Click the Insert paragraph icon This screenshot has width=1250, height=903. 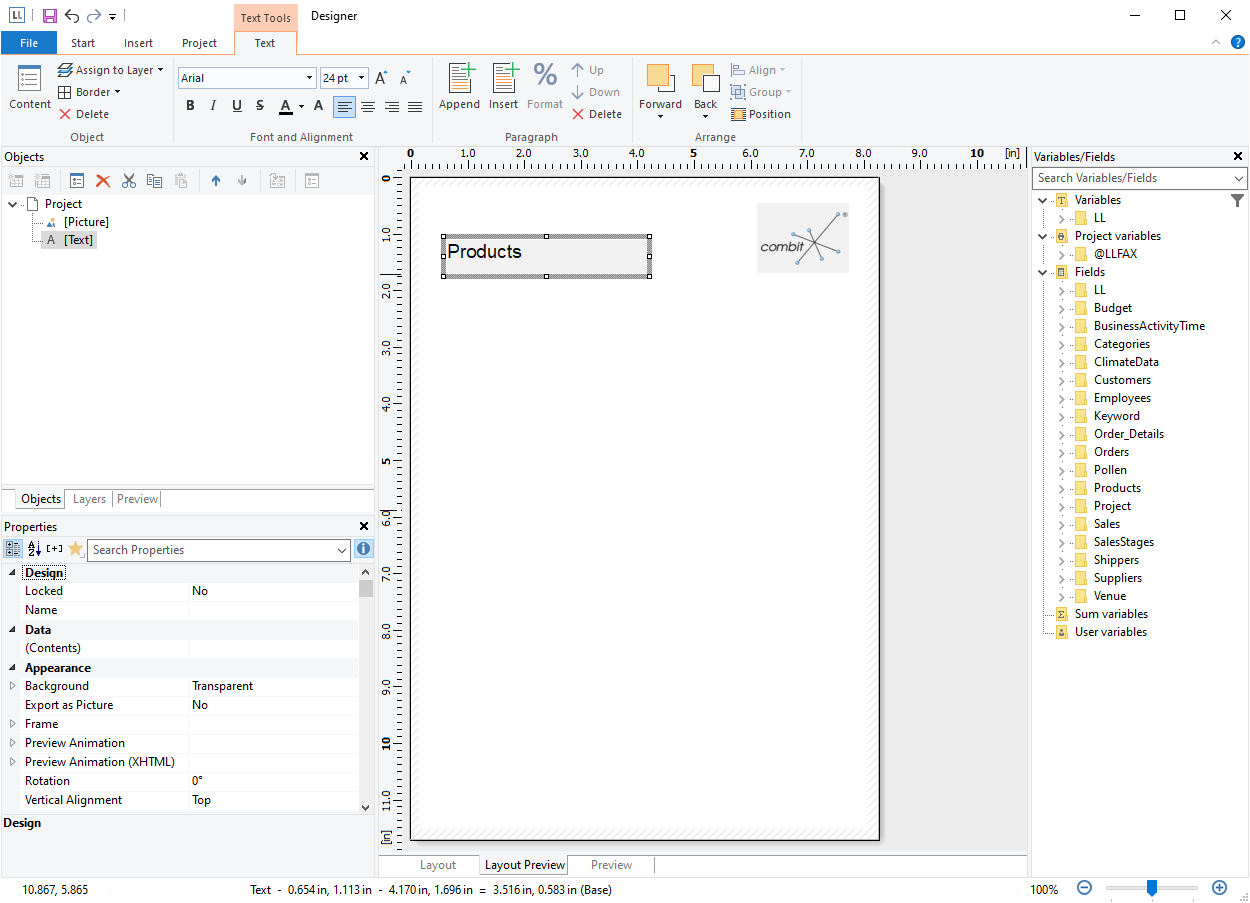(503, 86)
